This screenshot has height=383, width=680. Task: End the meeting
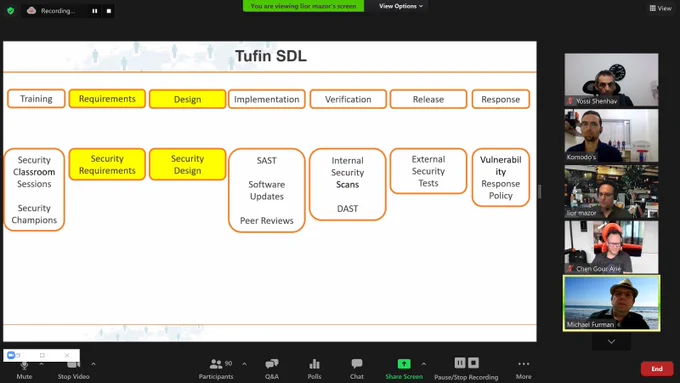pos(657,369)
